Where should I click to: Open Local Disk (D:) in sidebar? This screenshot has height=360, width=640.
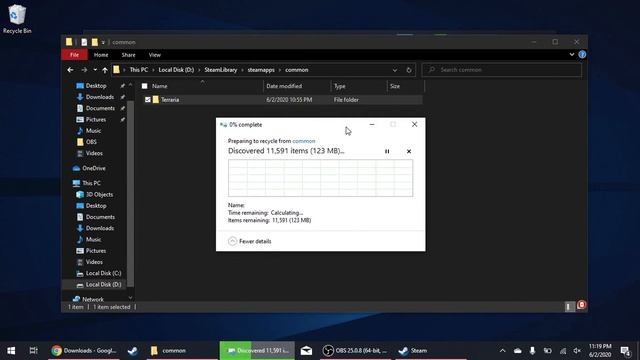click(x=103, y=284)
